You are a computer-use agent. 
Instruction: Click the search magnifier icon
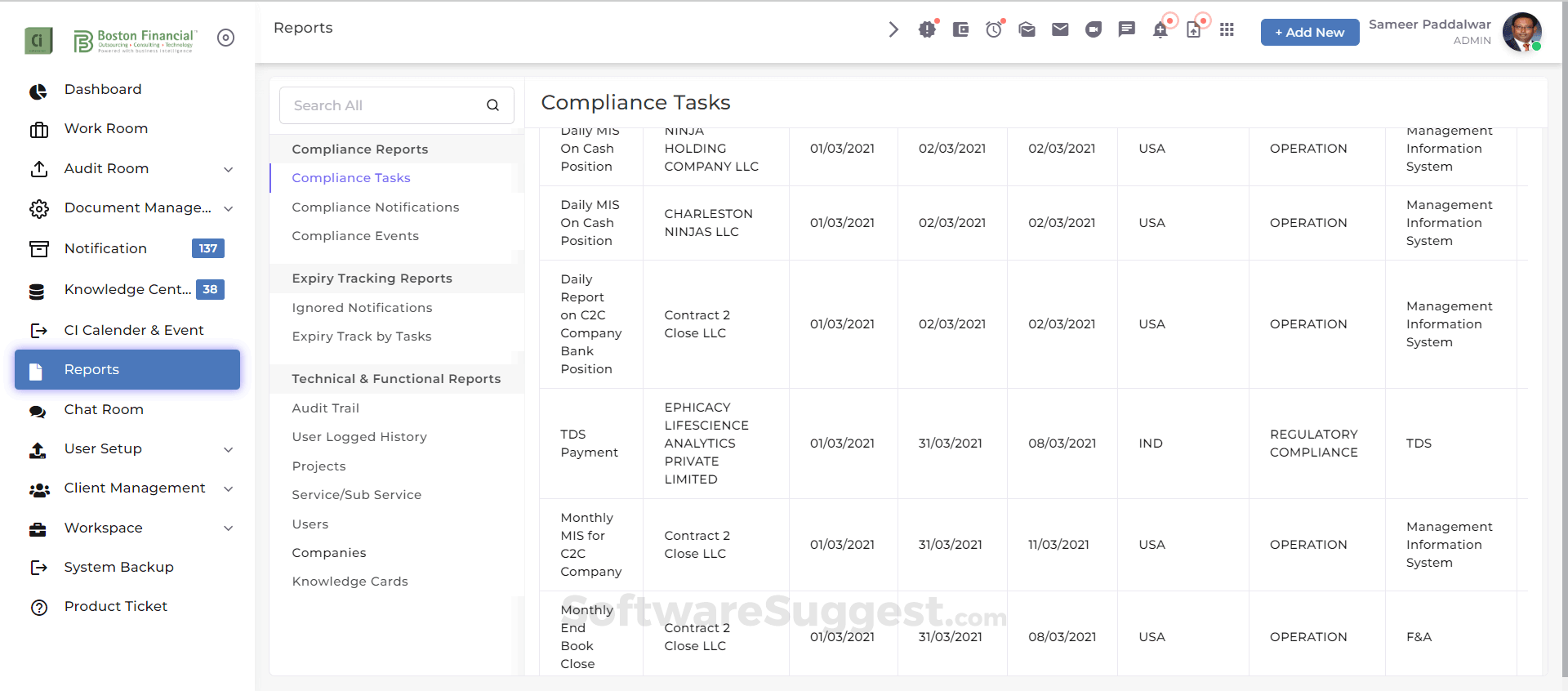coord(492,105)
